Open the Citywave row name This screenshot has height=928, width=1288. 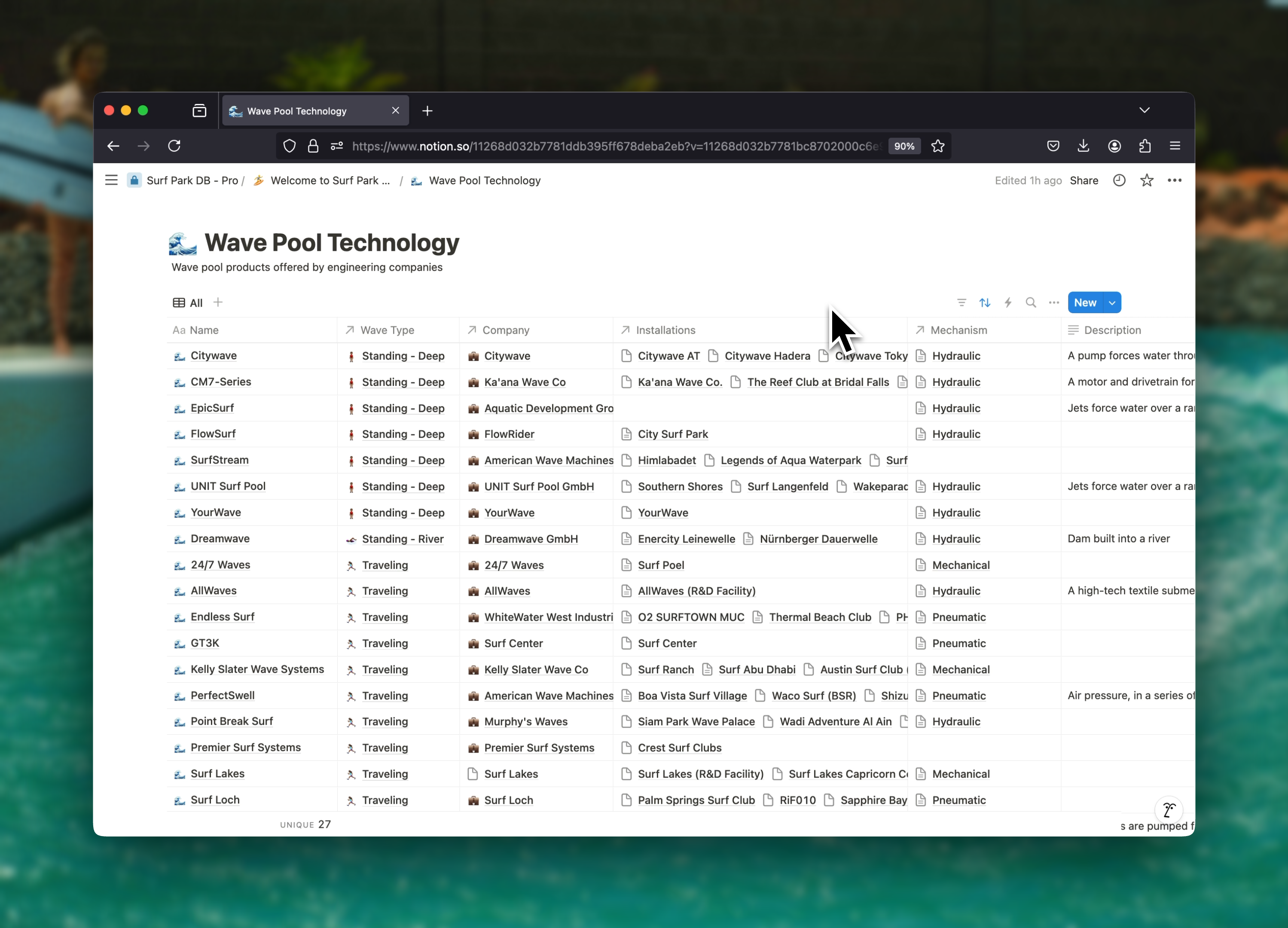tap(214, 356)
